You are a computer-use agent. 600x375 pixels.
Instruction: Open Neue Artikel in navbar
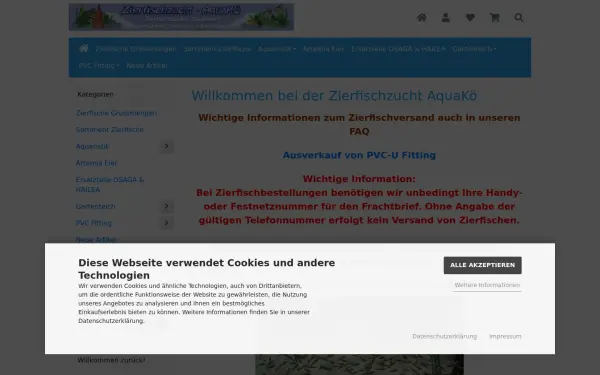pos(147,66)
